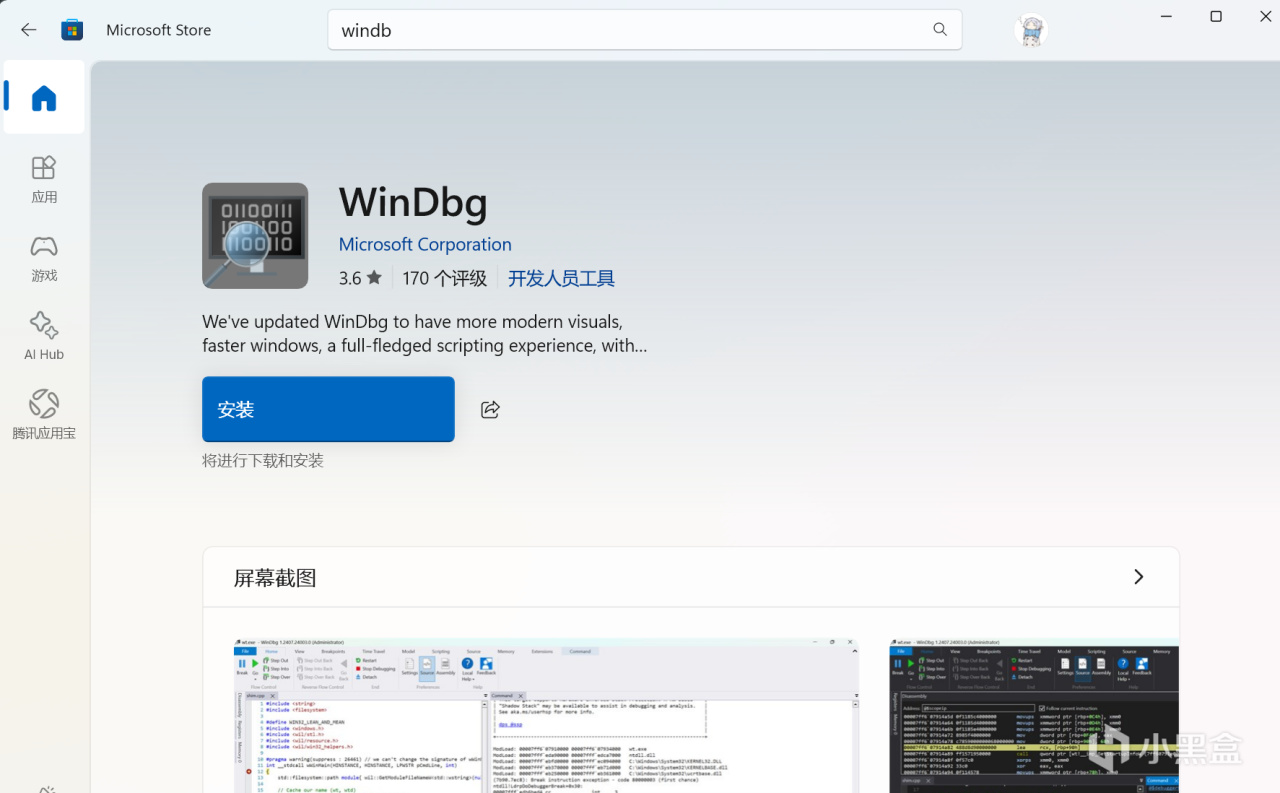Click the WinDbg app icon

tap(255, 236)
